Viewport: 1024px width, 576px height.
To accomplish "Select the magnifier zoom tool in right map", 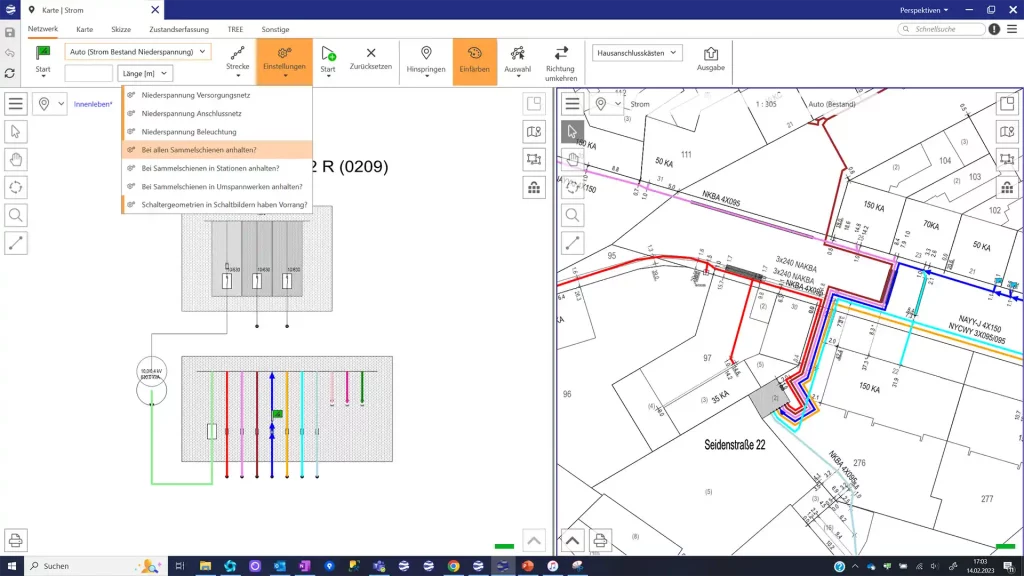I will click(x=572, y=215).
